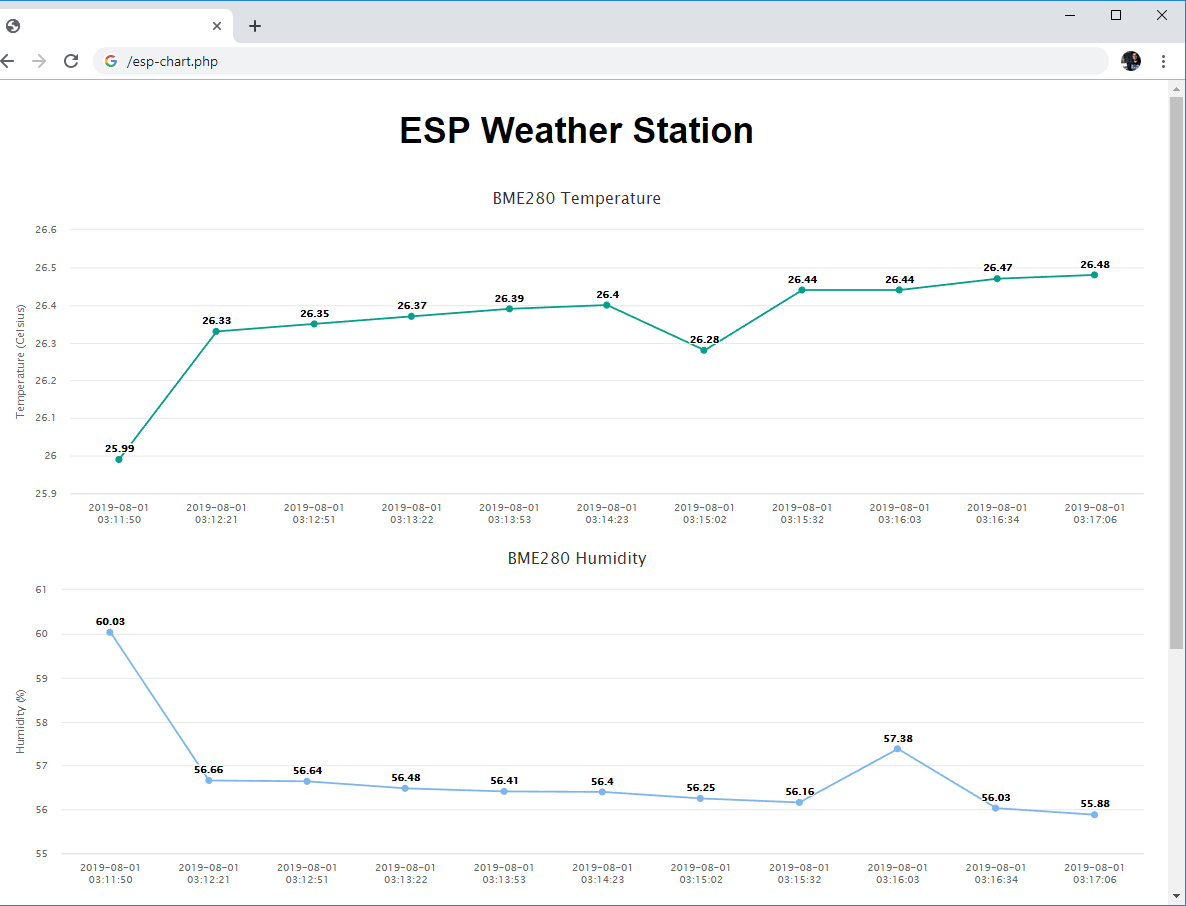Click inside the browser address bar

400,61
